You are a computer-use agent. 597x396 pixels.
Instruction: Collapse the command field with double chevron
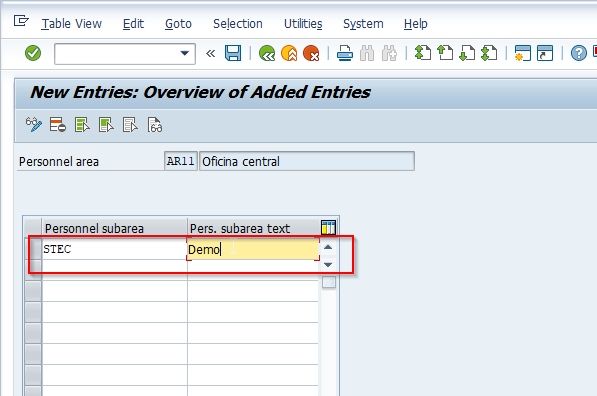tap(211, 53)
